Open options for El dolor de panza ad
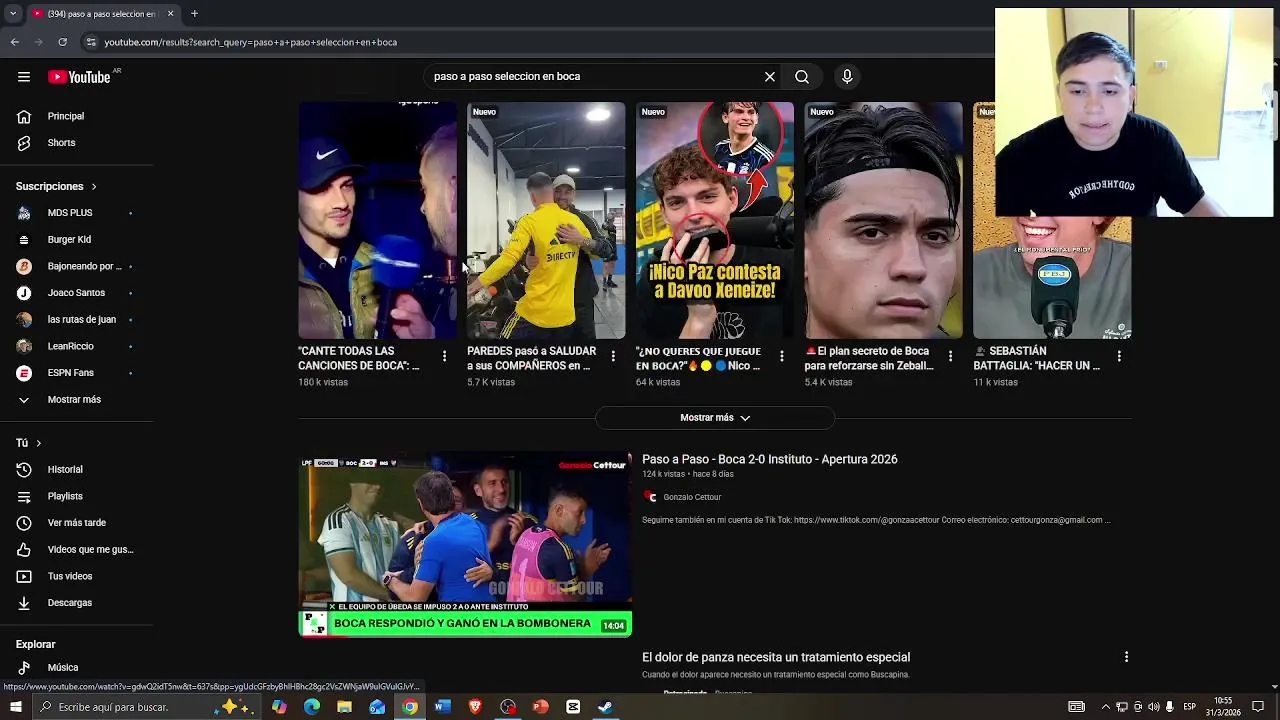Image resolution: width=1280 pixels, height=720 pixels. click(x=1126, y=657)
